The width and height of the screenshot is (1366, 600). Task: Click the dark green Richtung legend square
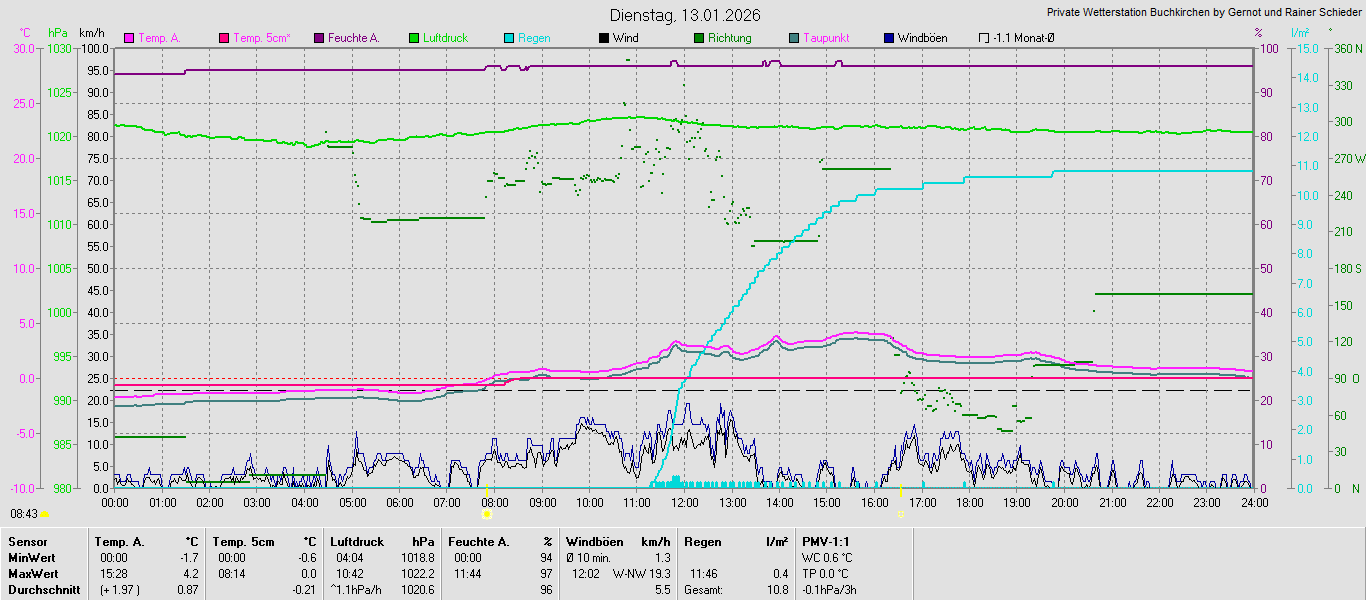(x=699, y=38)
